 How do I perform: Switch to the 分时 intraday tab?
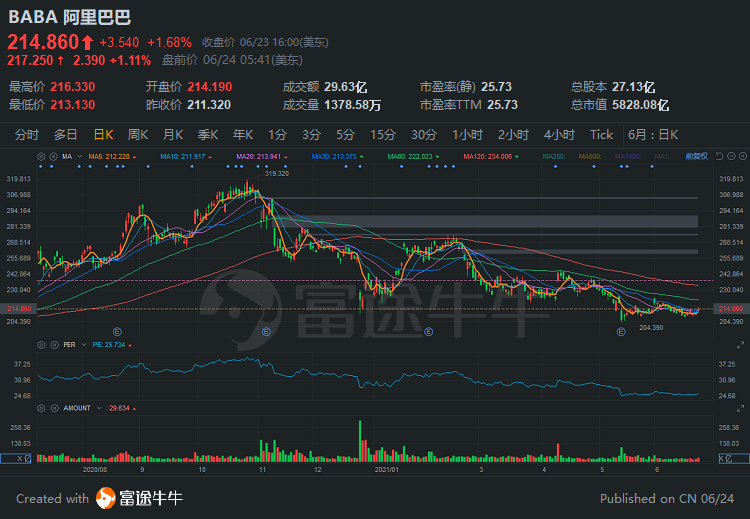(27, 135)
